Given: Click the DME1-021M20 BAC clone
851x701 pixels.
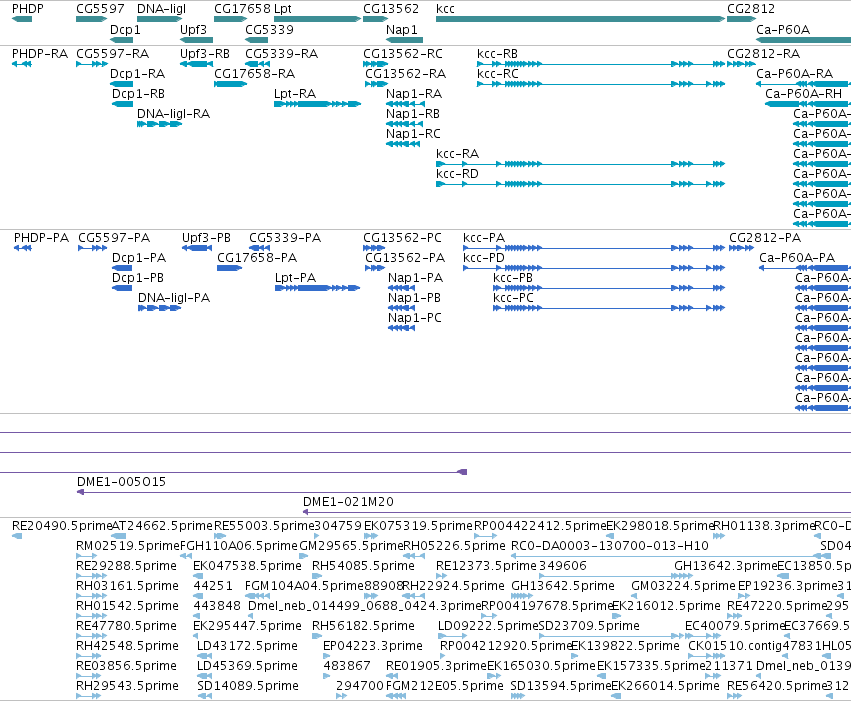Looking at the screenshot, I should (x=577, y=512).
